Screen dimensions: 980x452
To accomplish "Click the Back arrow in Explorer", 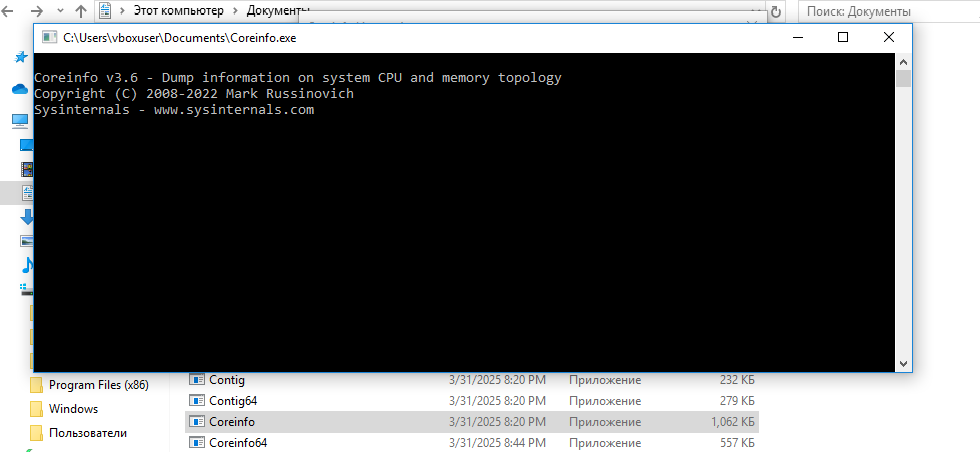I will pyautogui.click(x=8, y=11).
